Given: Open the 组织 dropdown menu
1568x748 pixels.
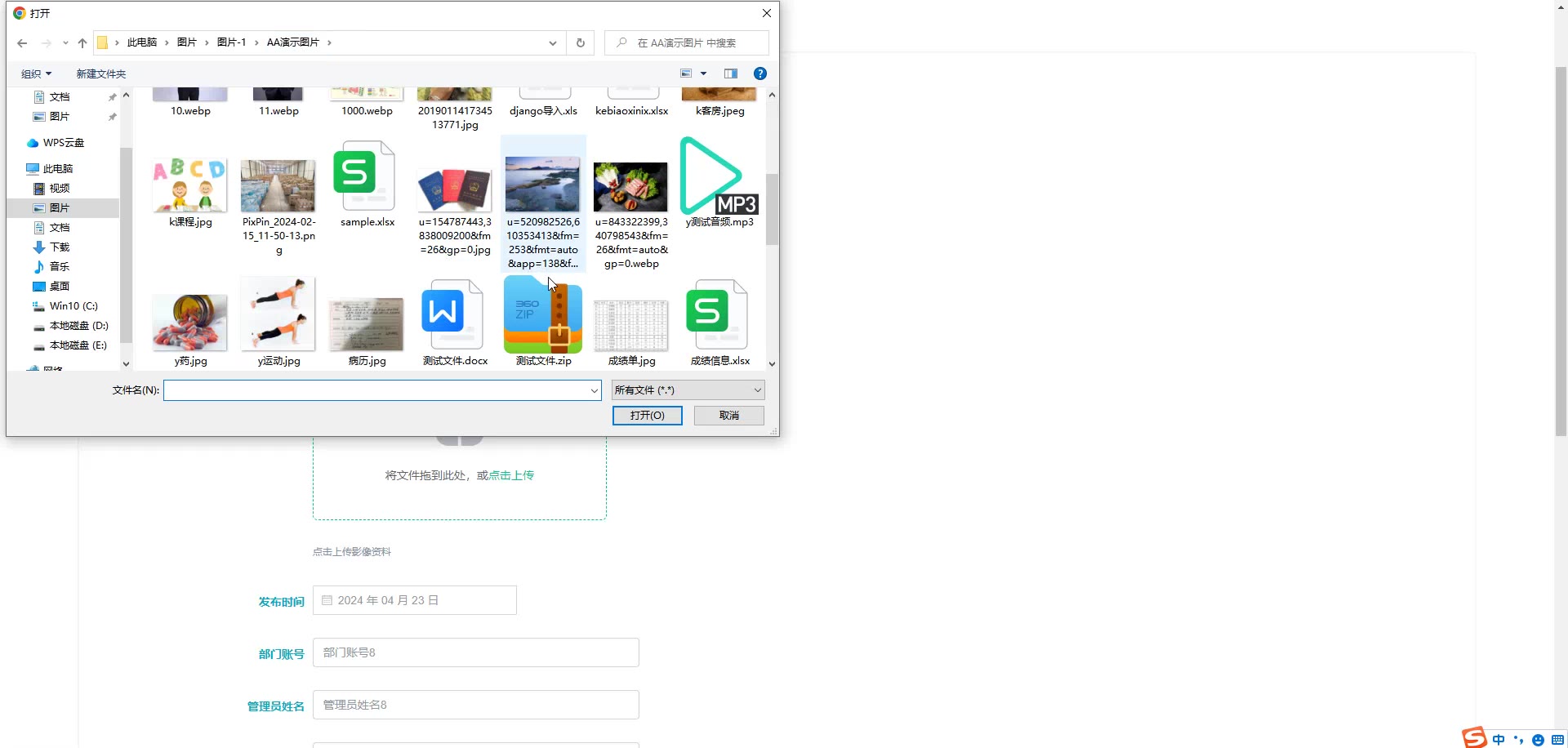Looking at the screenshot, I should 36,74.
